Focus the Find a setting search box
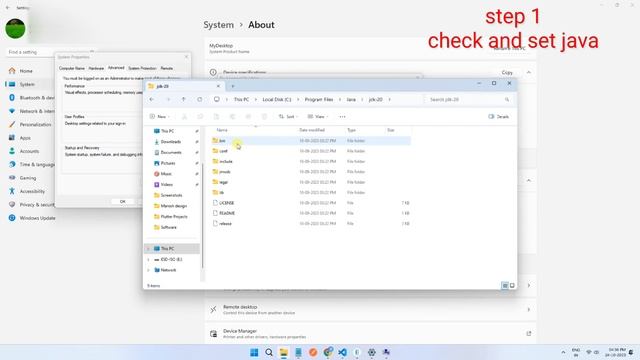The image size is (640, 360). coord(31,52)
